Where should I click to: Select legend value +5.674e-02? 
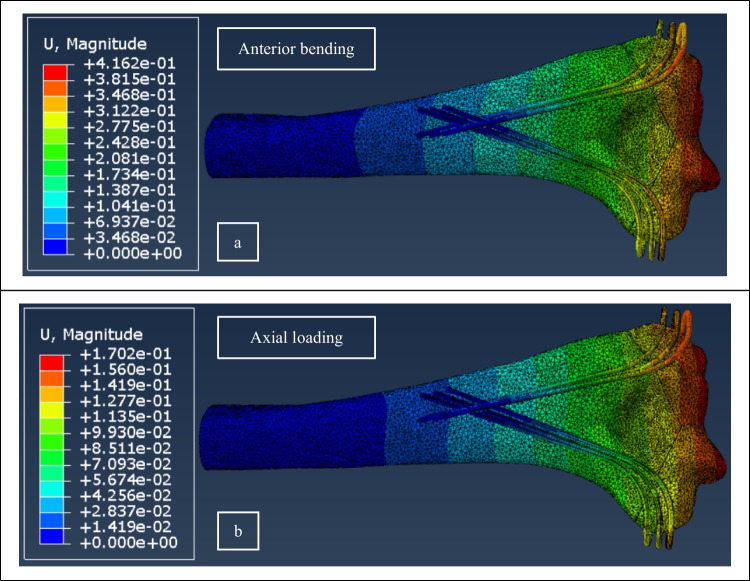coord(126,480)
